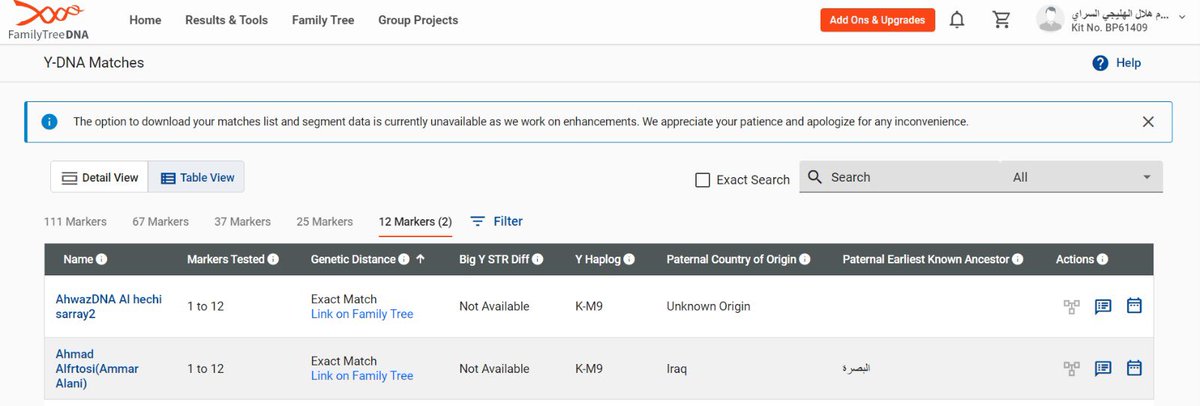Select the 12 Markers (2) tab

tap(415, 221)
